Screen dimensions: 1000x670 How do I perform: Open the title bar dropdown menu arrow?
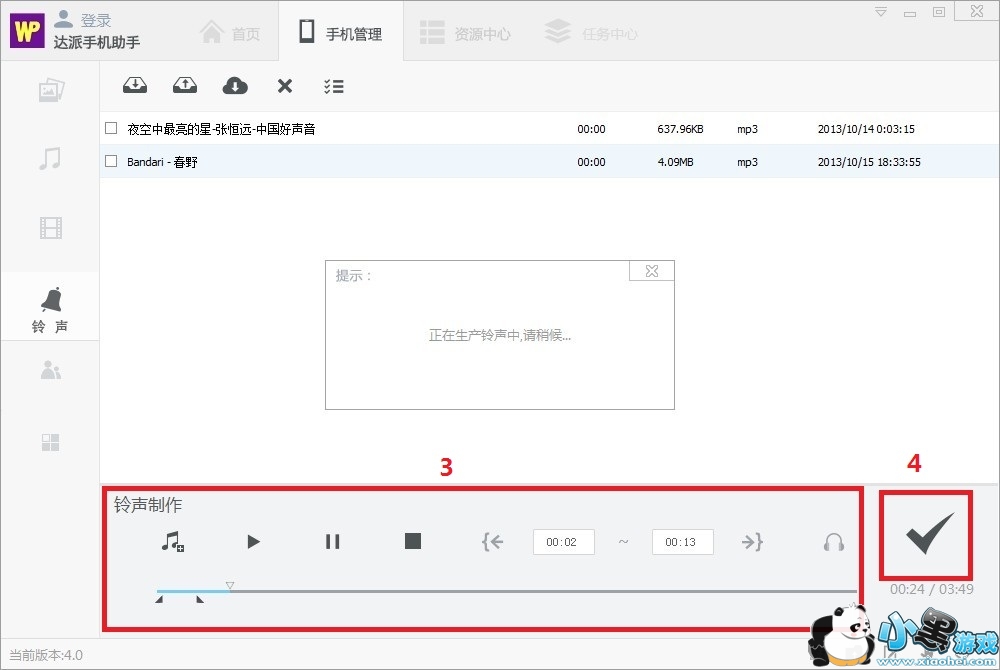coord(881,12)
